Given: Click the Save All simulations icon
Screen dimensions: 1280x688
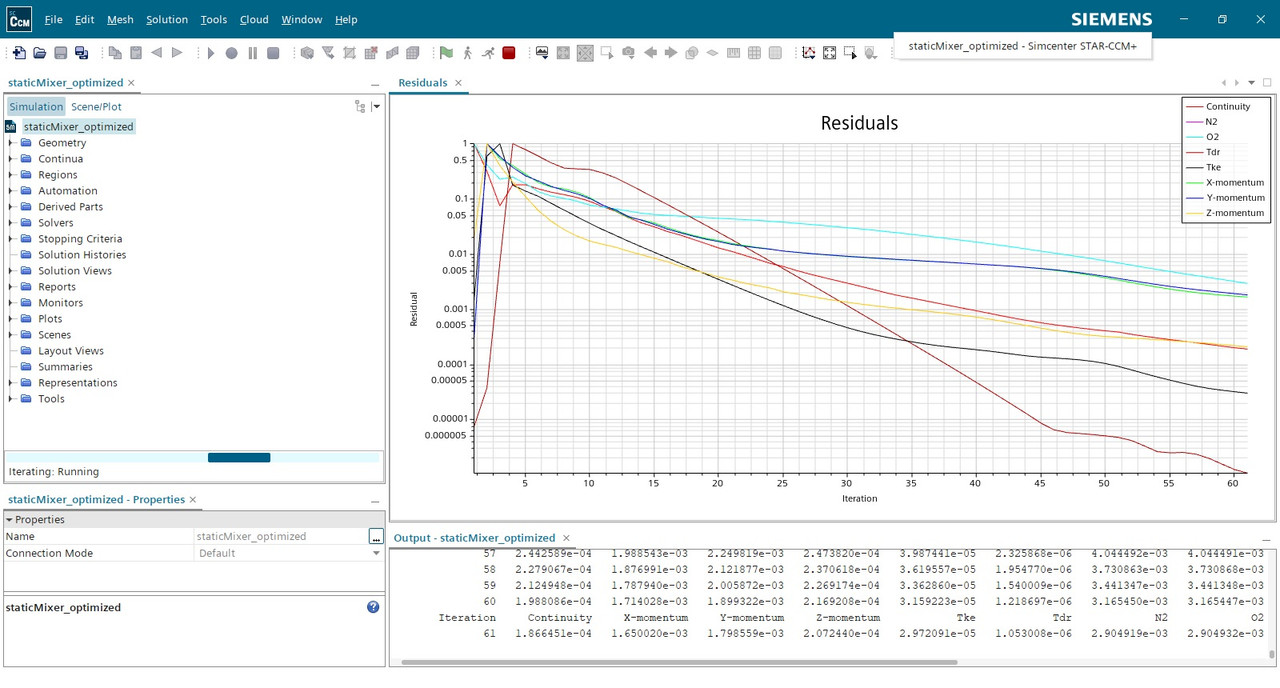Looking at the screenshot, I should coord(82,53).
